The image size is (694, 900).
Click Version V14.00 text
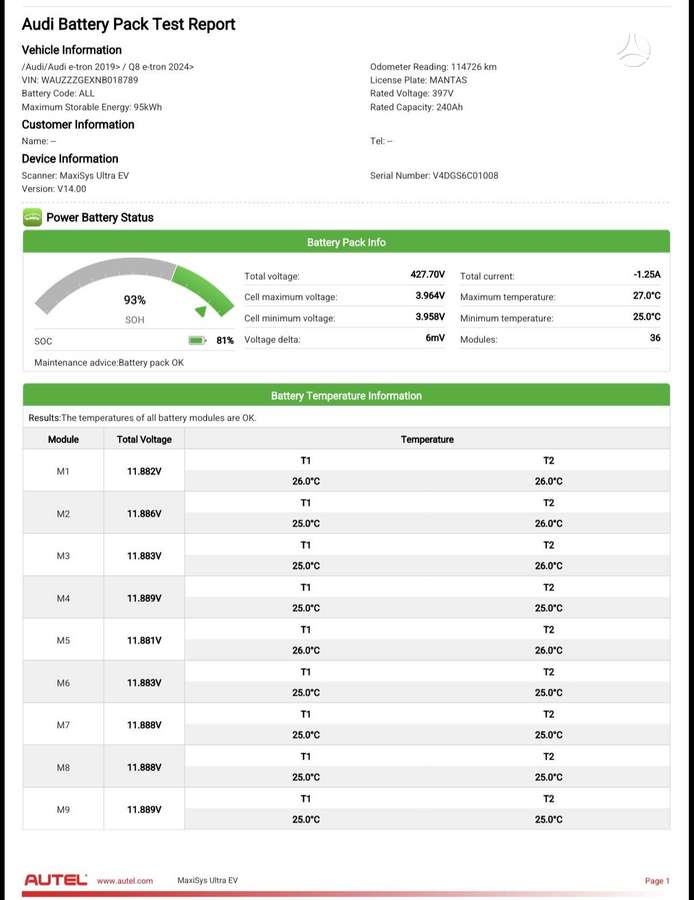point(54,189)
